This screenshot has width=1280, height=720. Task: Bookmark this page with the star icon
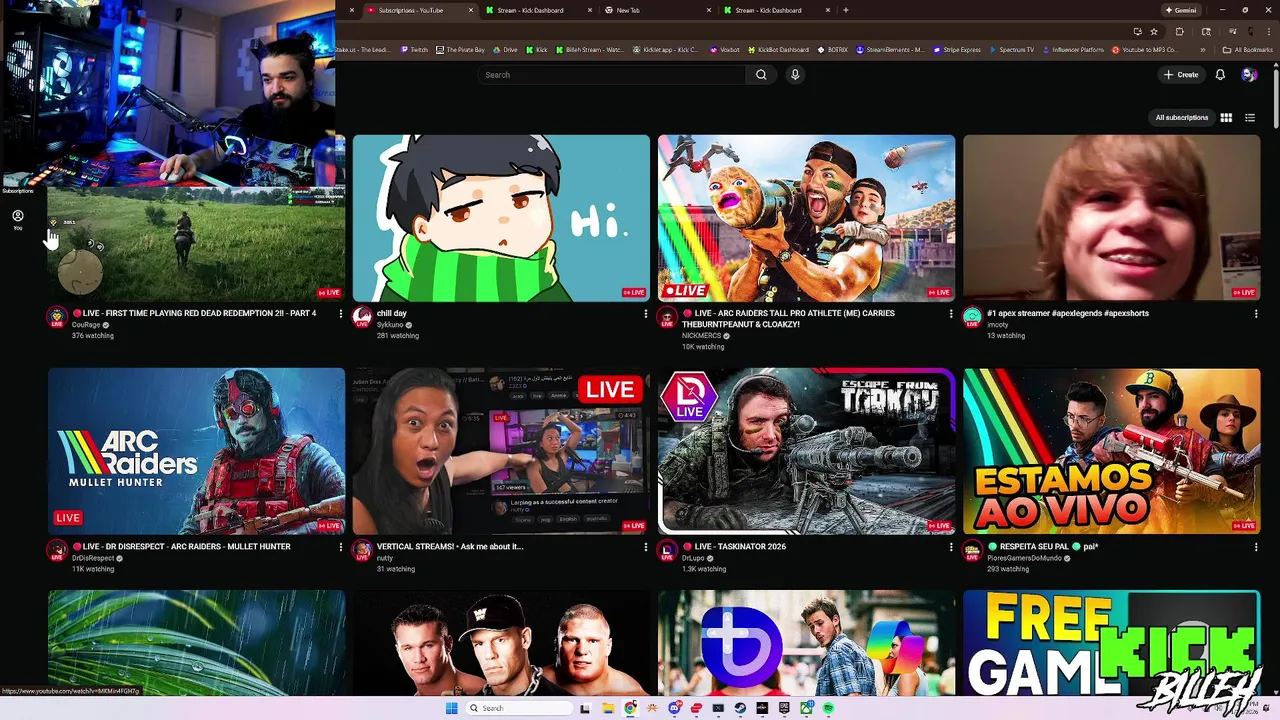point(1153,32)
